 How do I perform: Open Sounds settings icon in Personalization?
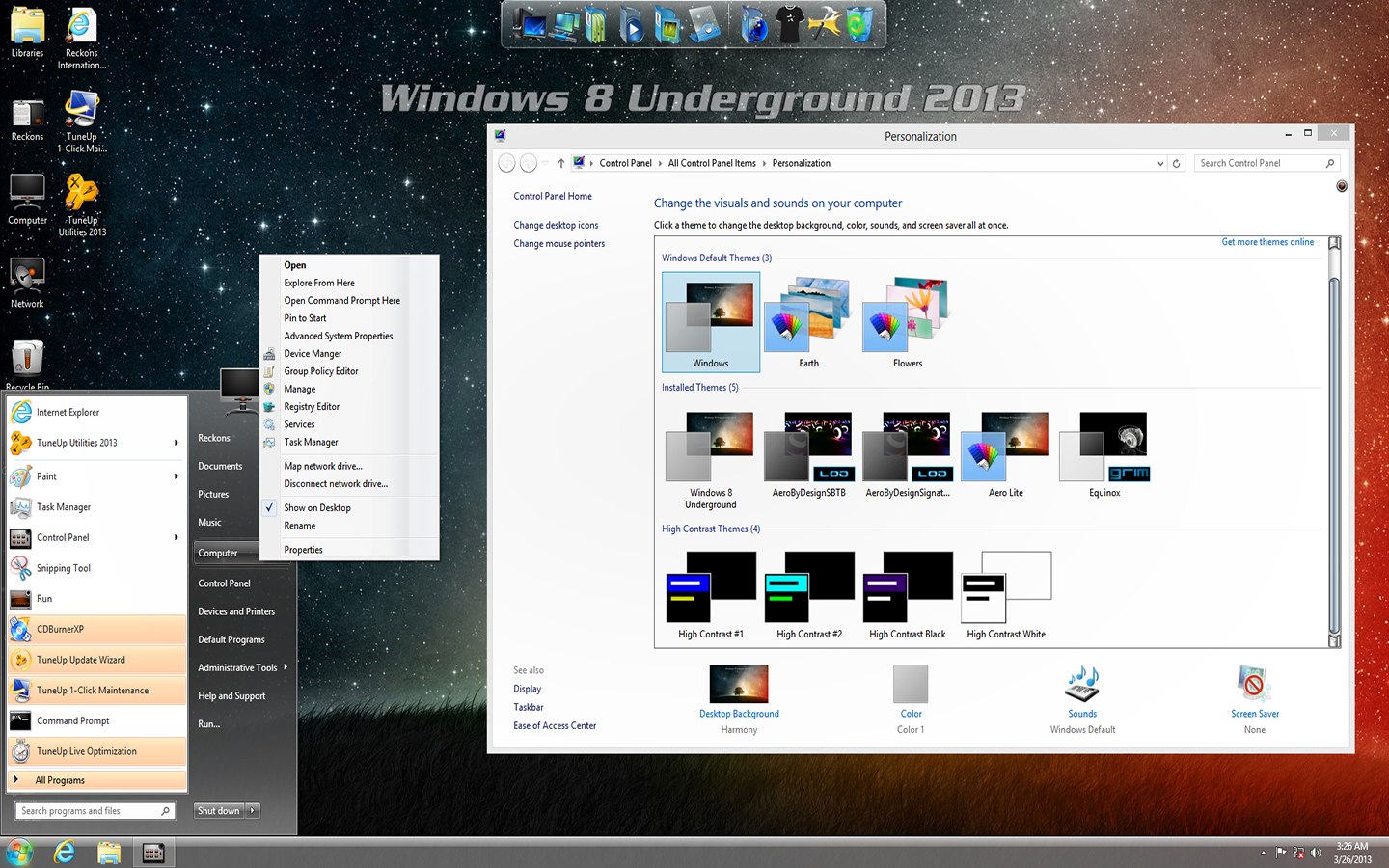click(x=1082, y=684)
